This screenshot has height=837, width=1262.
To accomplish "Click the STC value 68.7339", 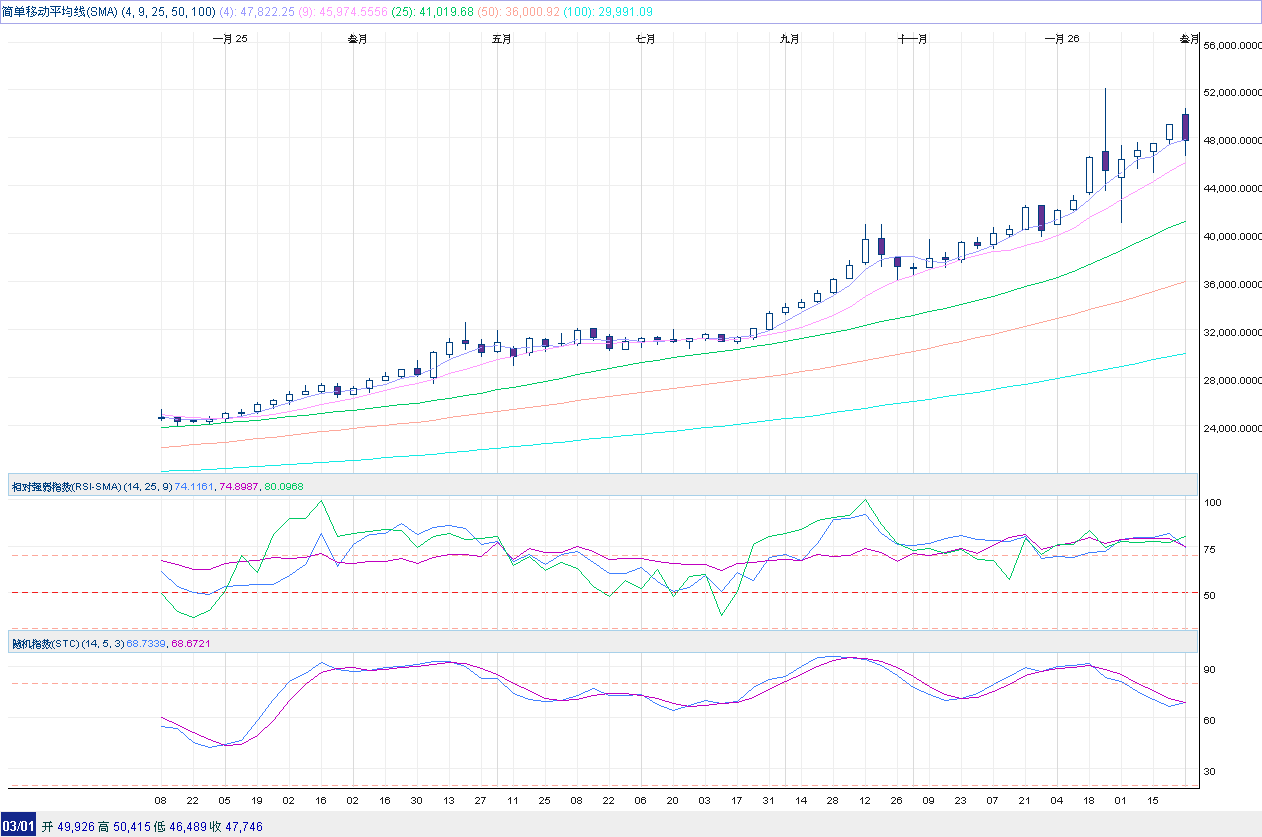I will (146, 643).
